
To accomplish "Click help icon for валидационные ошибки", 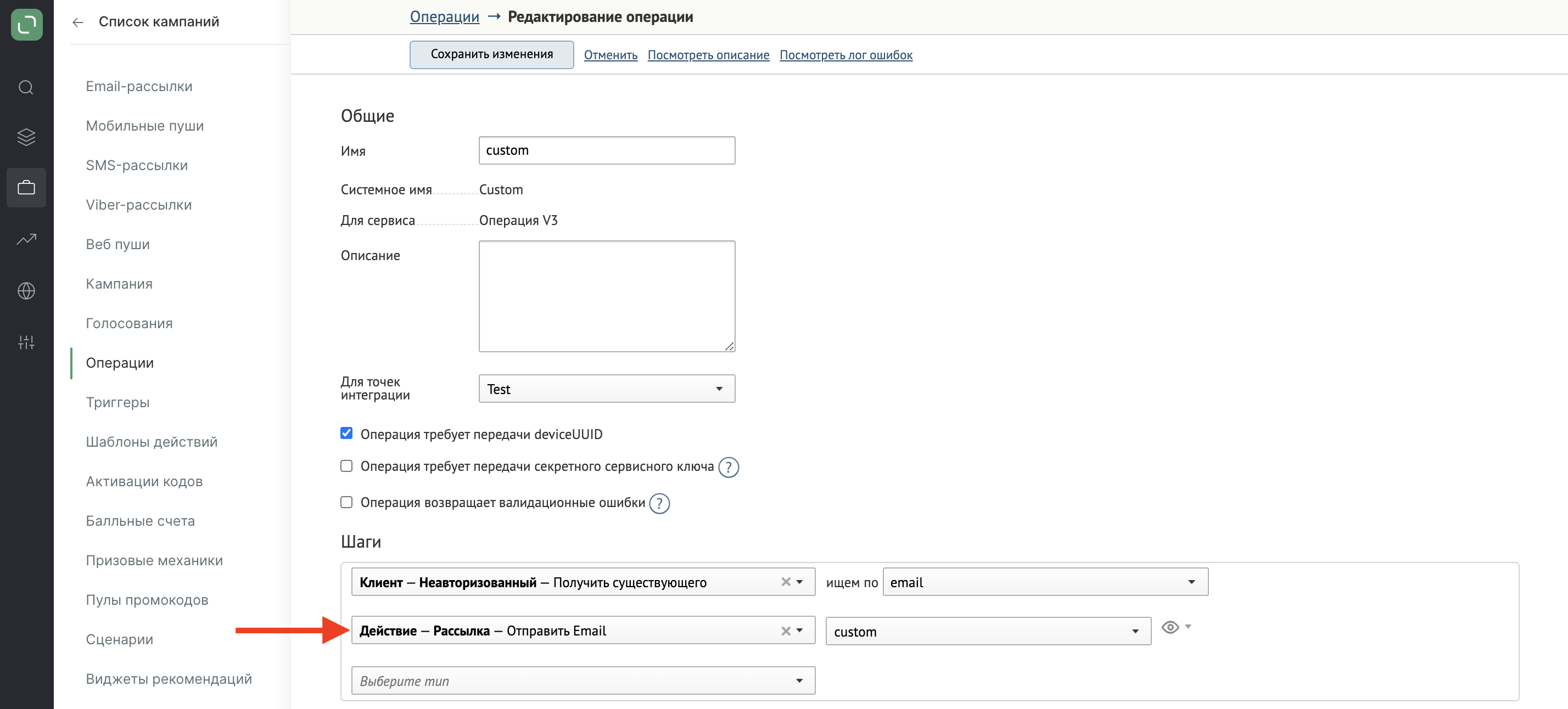I will point(659,504).
